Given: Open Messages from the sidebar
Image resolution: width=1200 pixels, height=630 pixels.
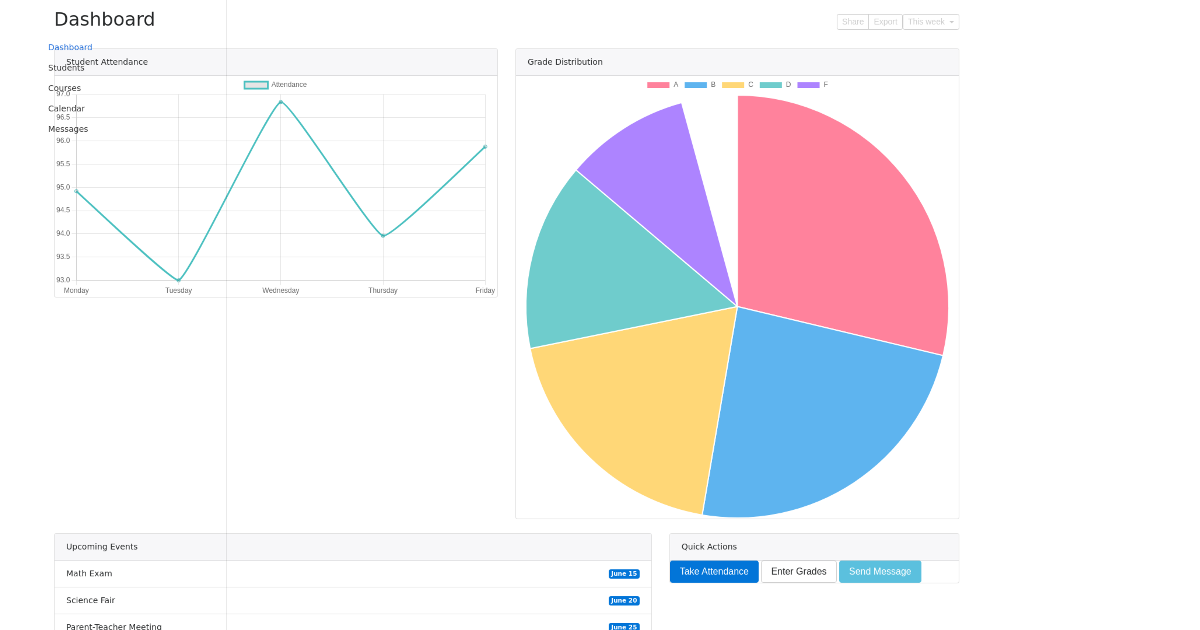Looking at the screenshot, I should 68,128.
